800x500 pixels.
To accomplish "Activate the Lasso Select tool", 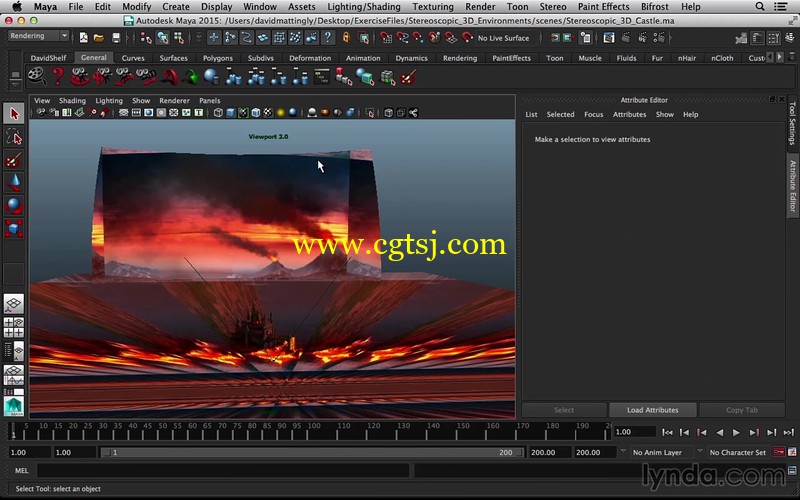I will pyautogui.click(x=14, y=137).
